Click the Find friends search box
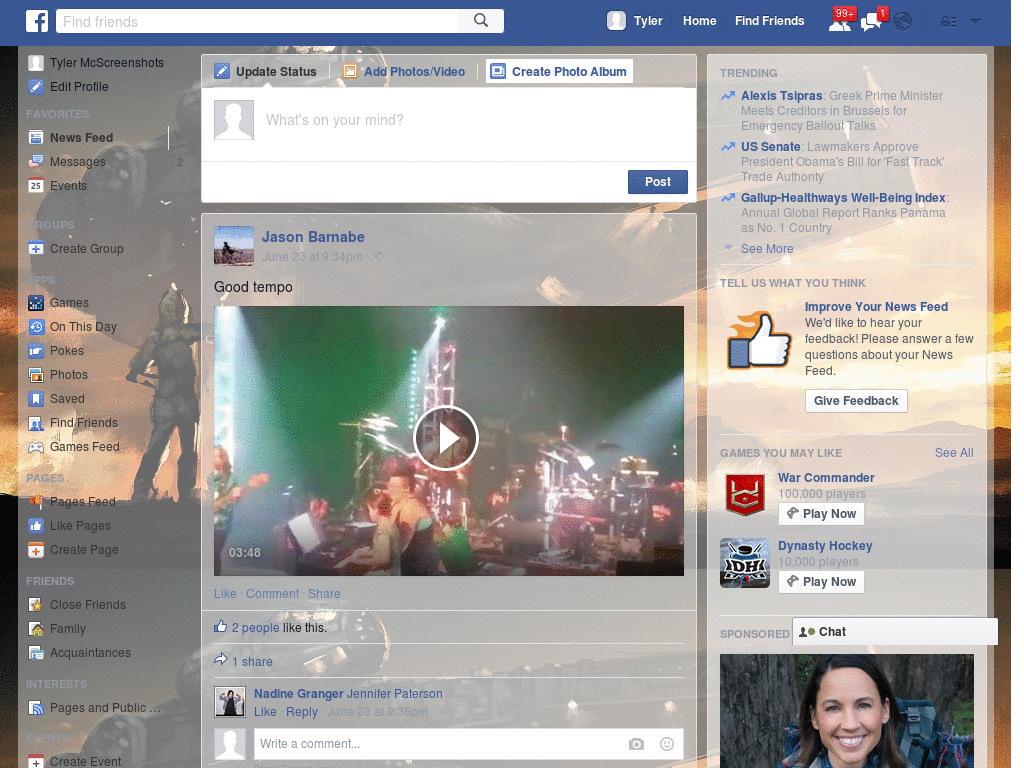 coord(257,22)
